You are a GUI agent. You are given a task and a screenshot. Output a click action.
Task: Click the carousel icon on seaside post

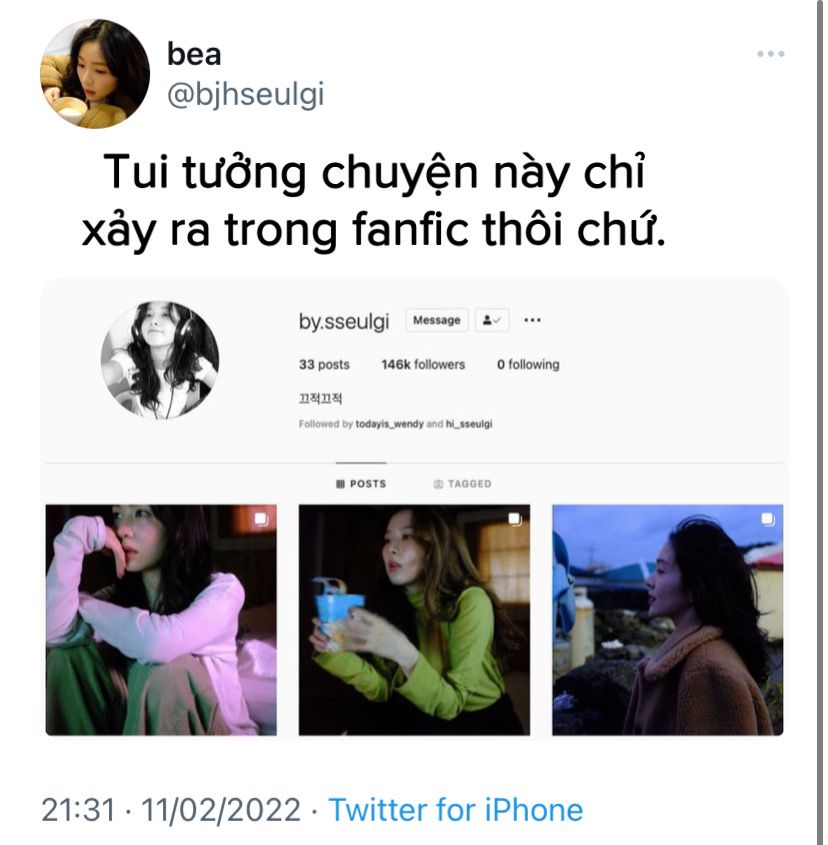[x=768, y=518]
